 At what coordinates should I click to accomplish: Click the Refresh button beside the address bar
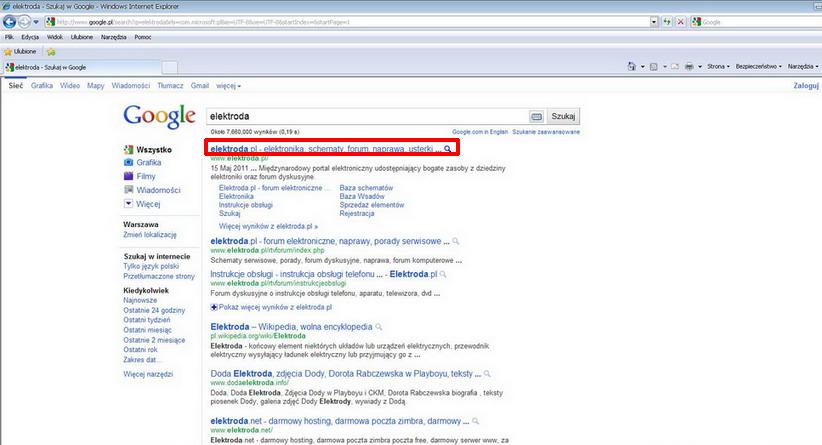pos(667,22)
